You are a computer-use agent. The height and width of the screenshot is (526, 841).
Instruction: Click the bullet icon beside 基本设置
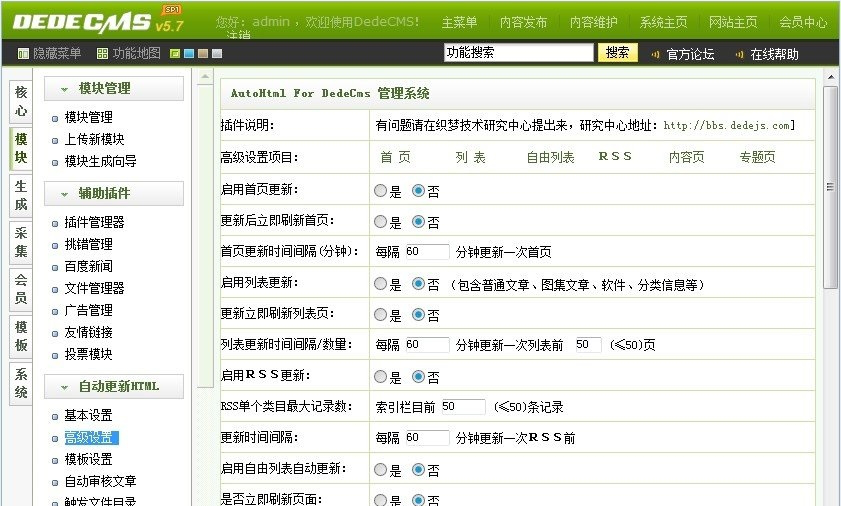coord(55,417)
